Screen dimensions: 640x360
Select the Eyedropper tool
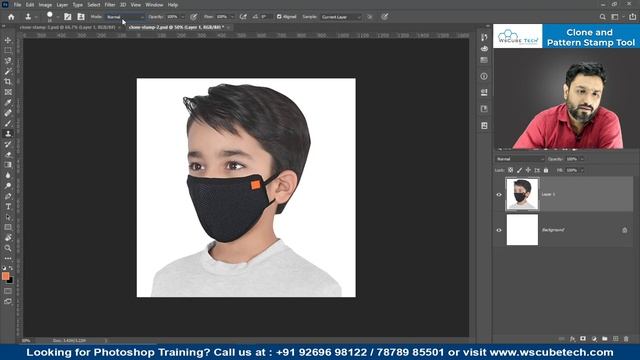pyautogui.click(x=8, y=102)
